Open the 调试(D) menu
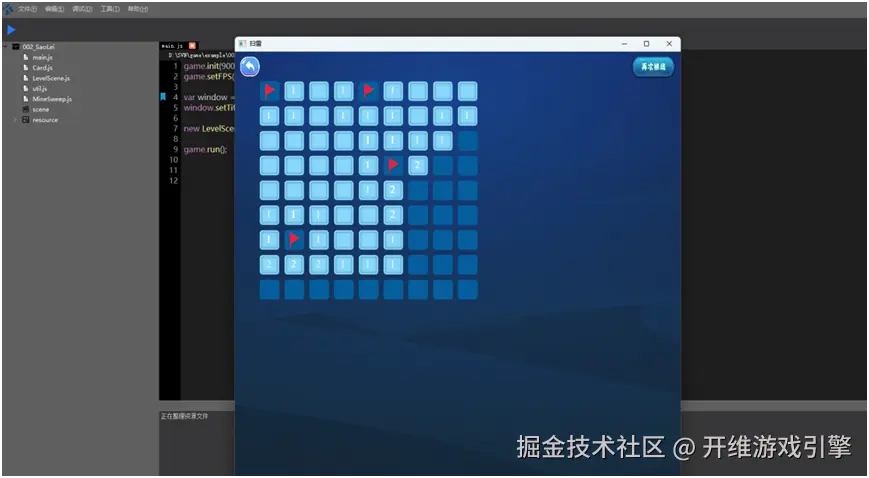Viewport: 869px width, 478px height. click(x=82, y=9)
